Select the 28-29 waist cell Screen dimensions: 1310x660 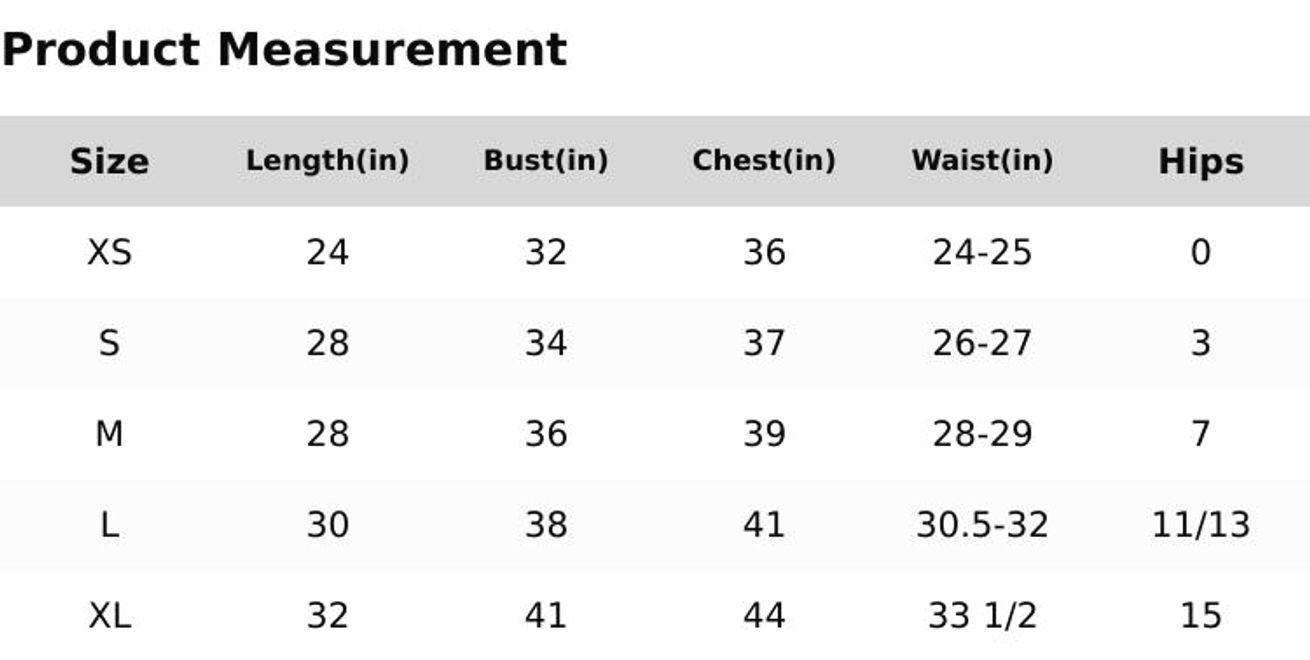981,434
